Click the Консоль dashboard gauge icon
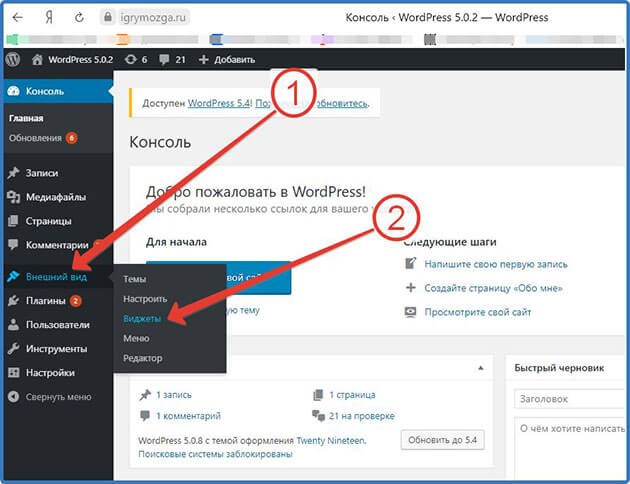The height and width of the screenshot is (484, 630). [13, 91]
